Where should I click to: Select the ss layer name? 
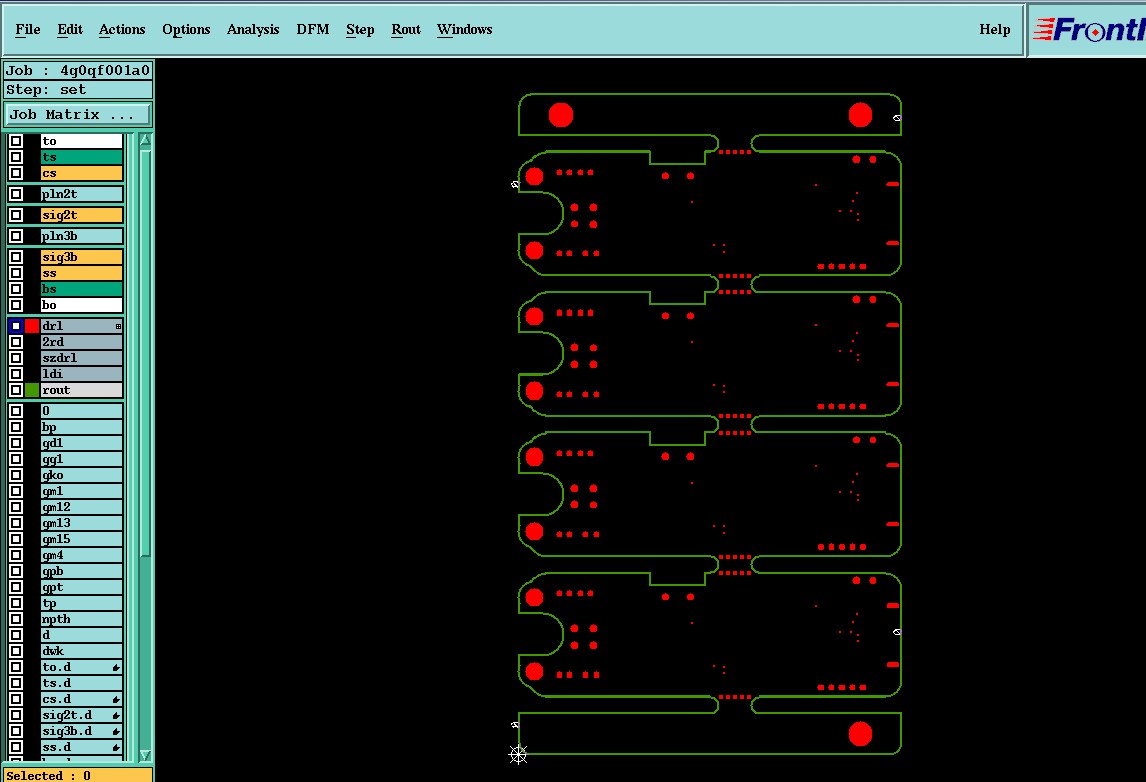point(81,273)
